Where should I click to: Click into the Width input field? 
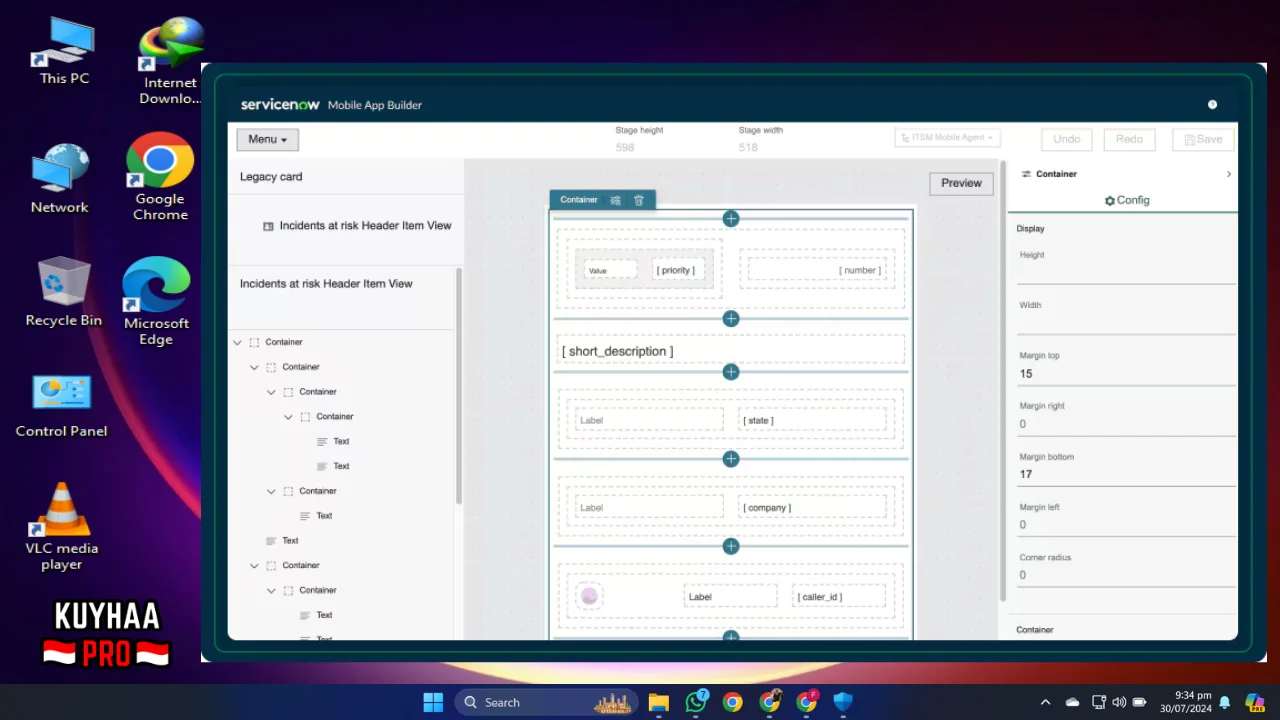click(1126, 323)
